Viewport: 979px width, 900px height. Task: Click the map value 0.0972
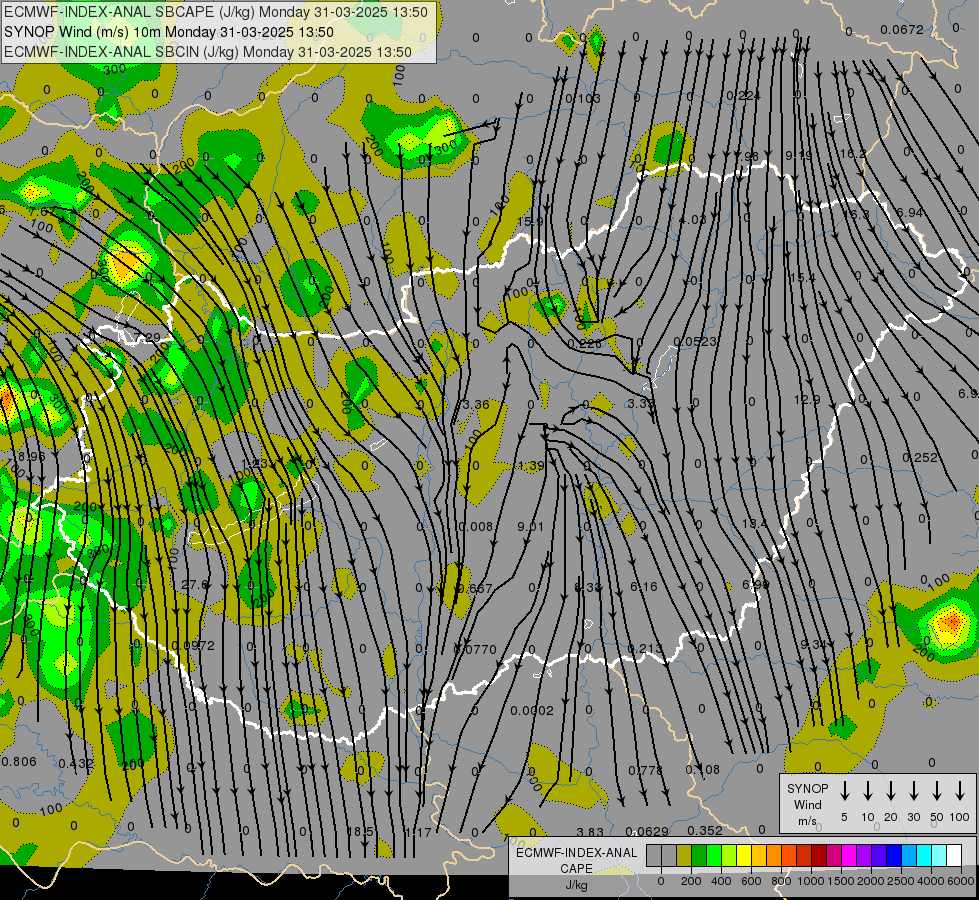coord(193,645)
